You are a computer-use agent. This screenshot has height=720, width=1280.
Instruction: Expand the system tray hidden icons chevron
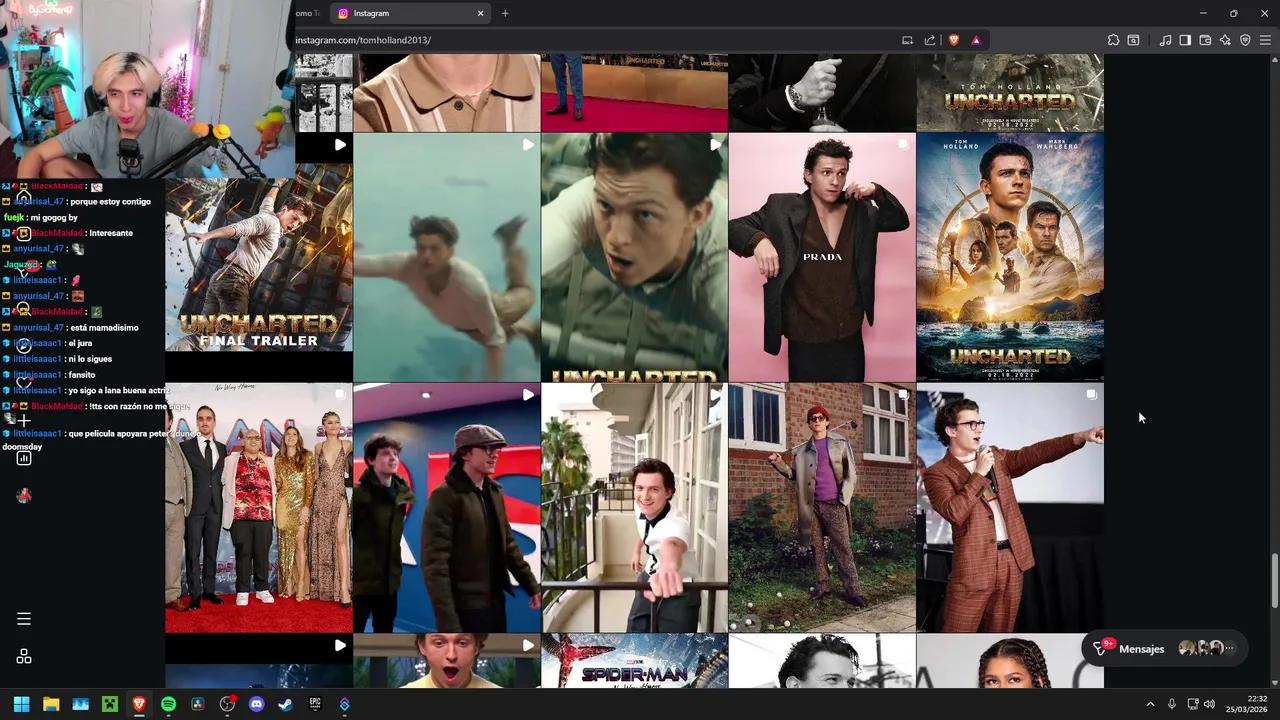click(x=1150, y=704)
